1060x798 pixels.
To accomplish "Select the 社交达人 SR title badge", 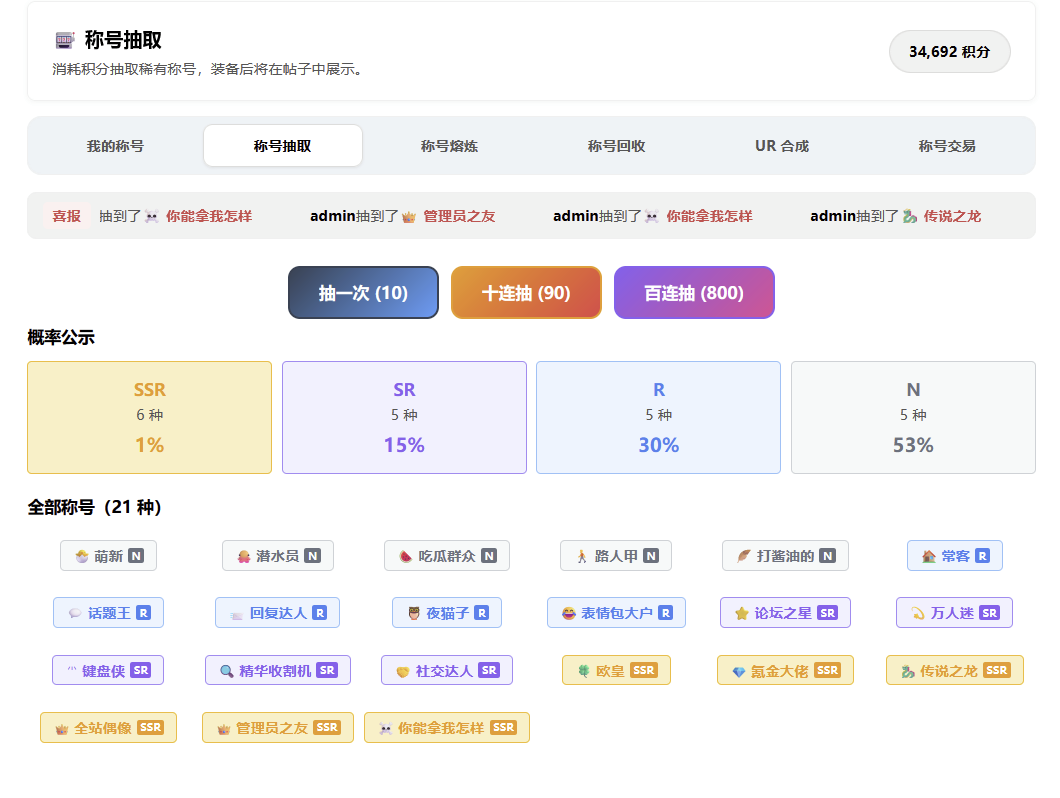I will coord(447,670).
